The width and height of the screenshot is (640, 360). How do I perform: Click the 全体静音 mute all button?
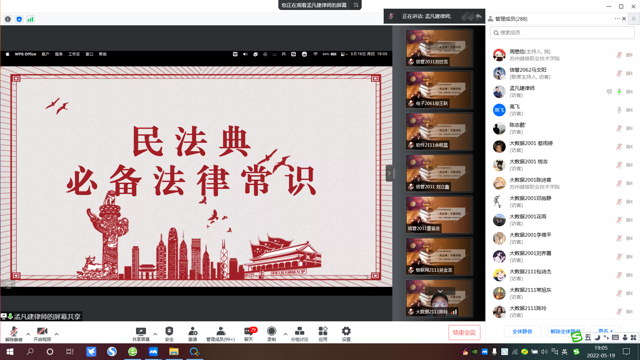coord(522,331)
